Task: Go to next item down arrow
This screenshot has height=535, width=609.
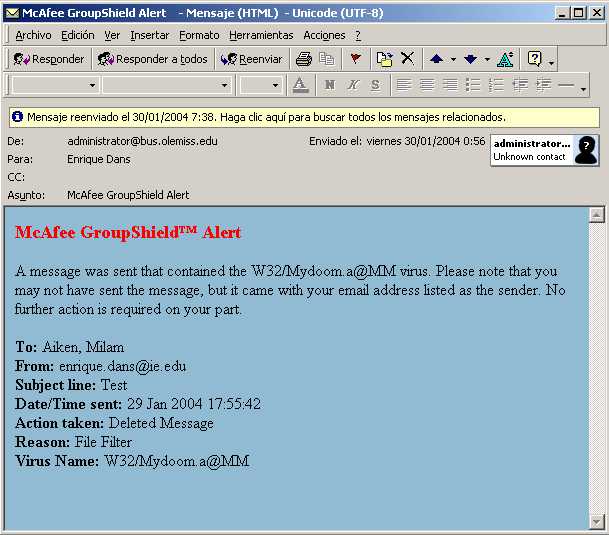Action: (470, 59)
